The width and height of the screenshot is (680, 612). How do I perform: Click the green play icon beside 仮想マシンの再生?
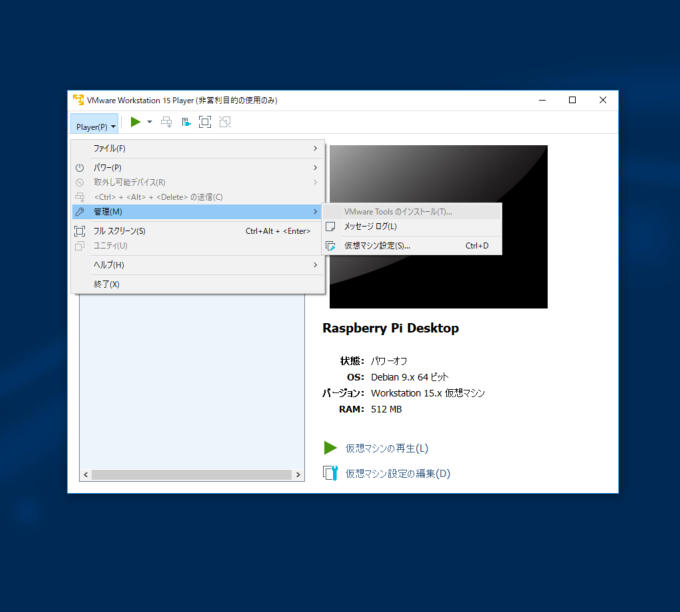(x=330, y=448)
